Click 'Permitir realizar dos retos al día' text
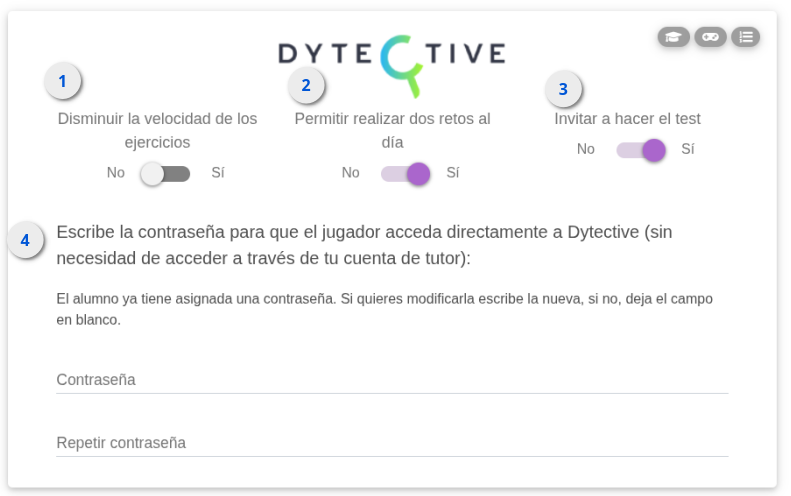Viewport: 791px width, 496px height. 392,131
